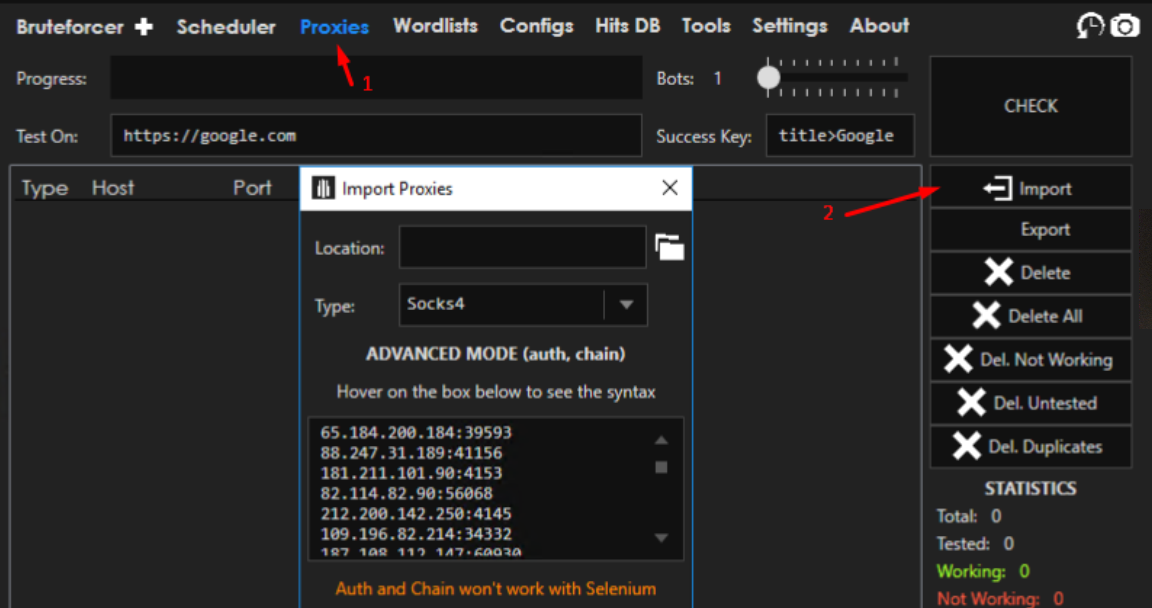Click the Import Proxies dialog logo icon
Screen dimensions: 1152x608
pos(323,188)
